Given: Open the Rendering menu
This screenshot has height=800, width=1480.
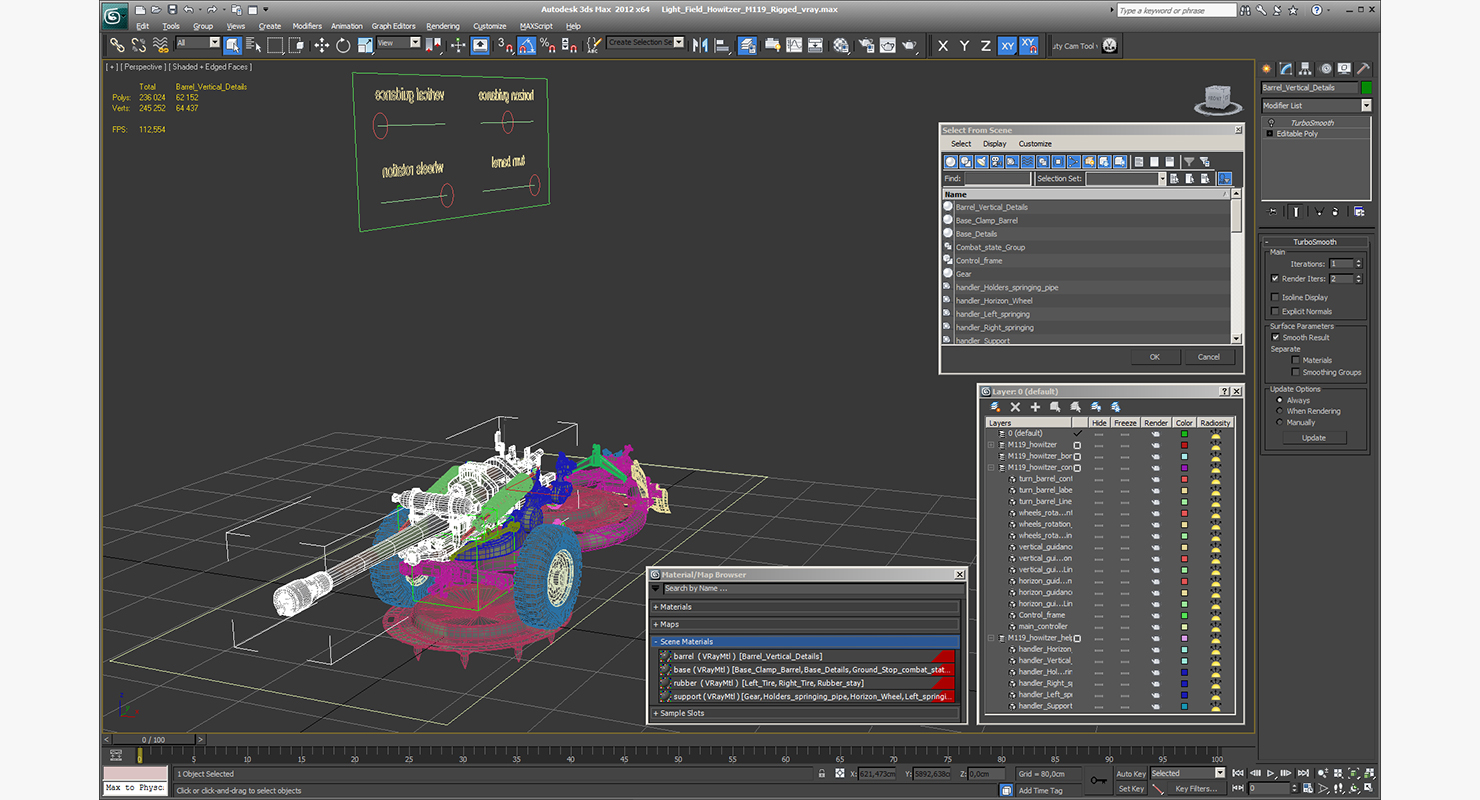Looking at the screenshot, I should pos(443,26).
